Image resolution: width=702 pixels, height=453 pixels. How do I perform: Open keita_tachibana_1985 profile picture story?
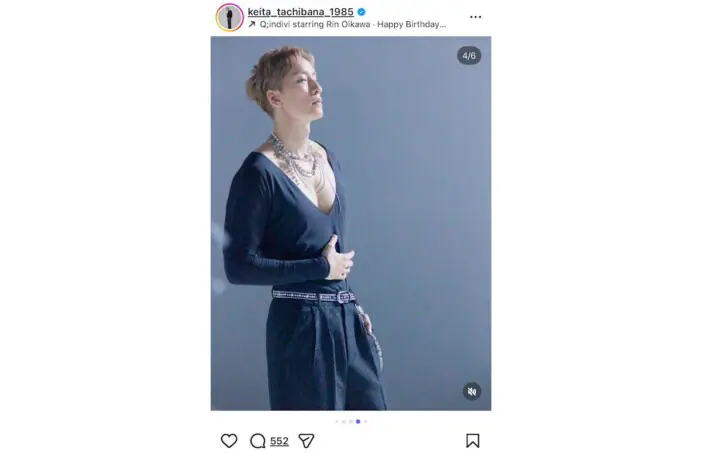230,17
